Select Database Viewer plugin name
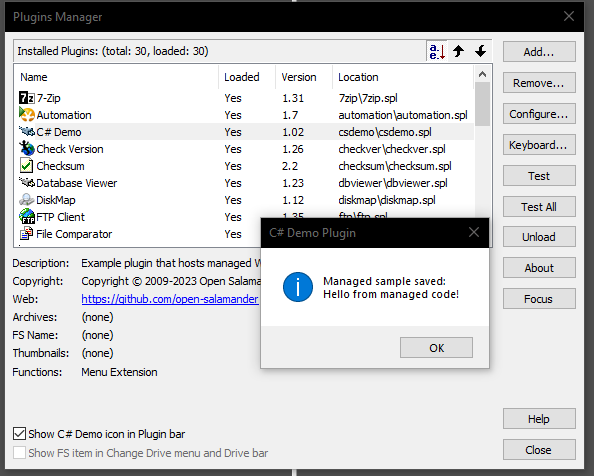594x476 pixels. pos(77,183)
